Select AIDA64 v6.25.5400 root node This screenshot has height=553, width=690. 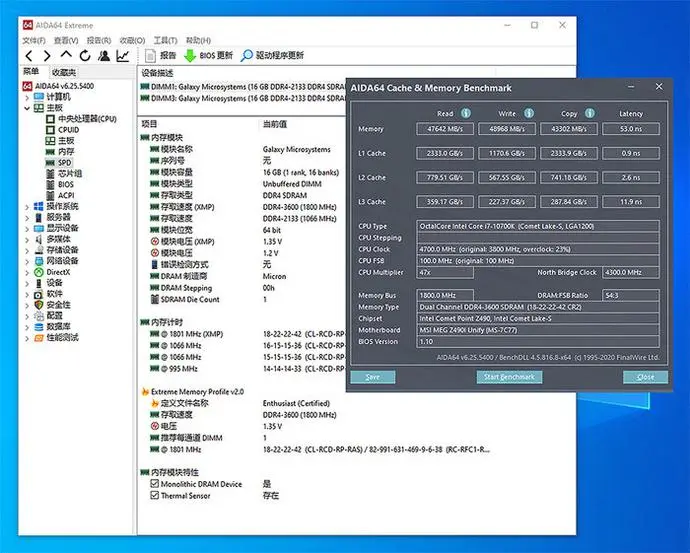(x=64, y=86)
